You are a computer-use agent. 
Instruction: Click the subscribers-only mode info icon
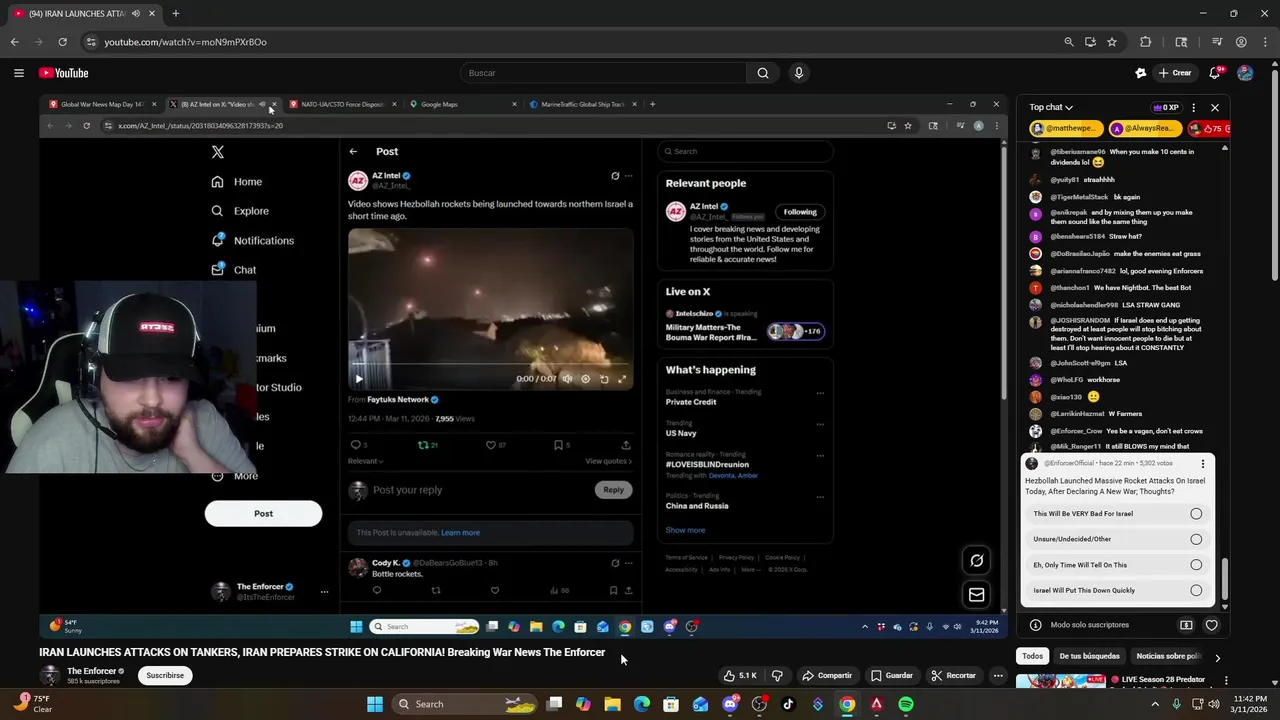[1035, 625]
